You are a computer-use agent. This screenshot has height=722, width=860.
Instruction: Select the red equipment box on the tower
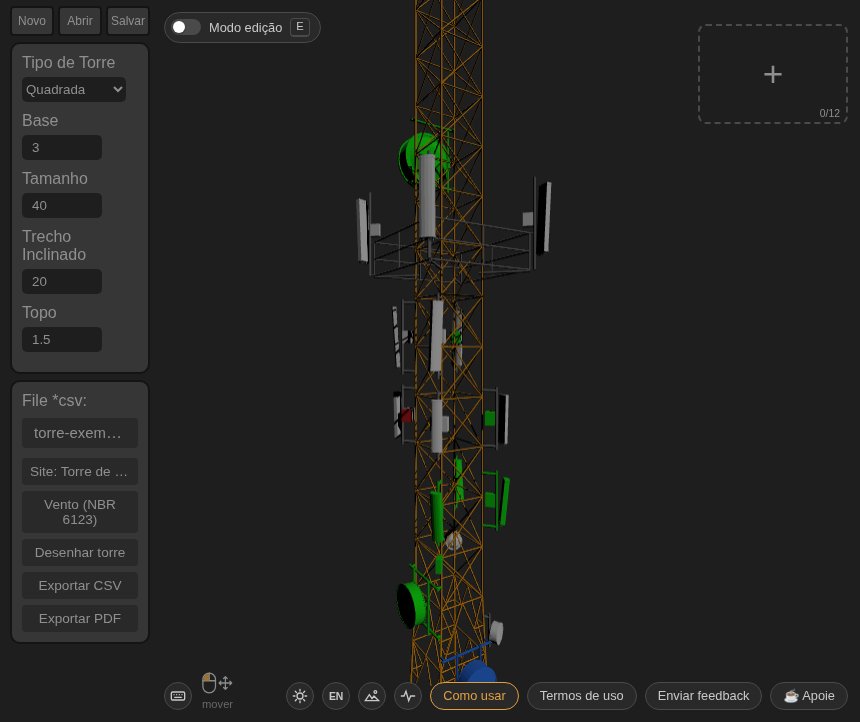coord(406,415)
